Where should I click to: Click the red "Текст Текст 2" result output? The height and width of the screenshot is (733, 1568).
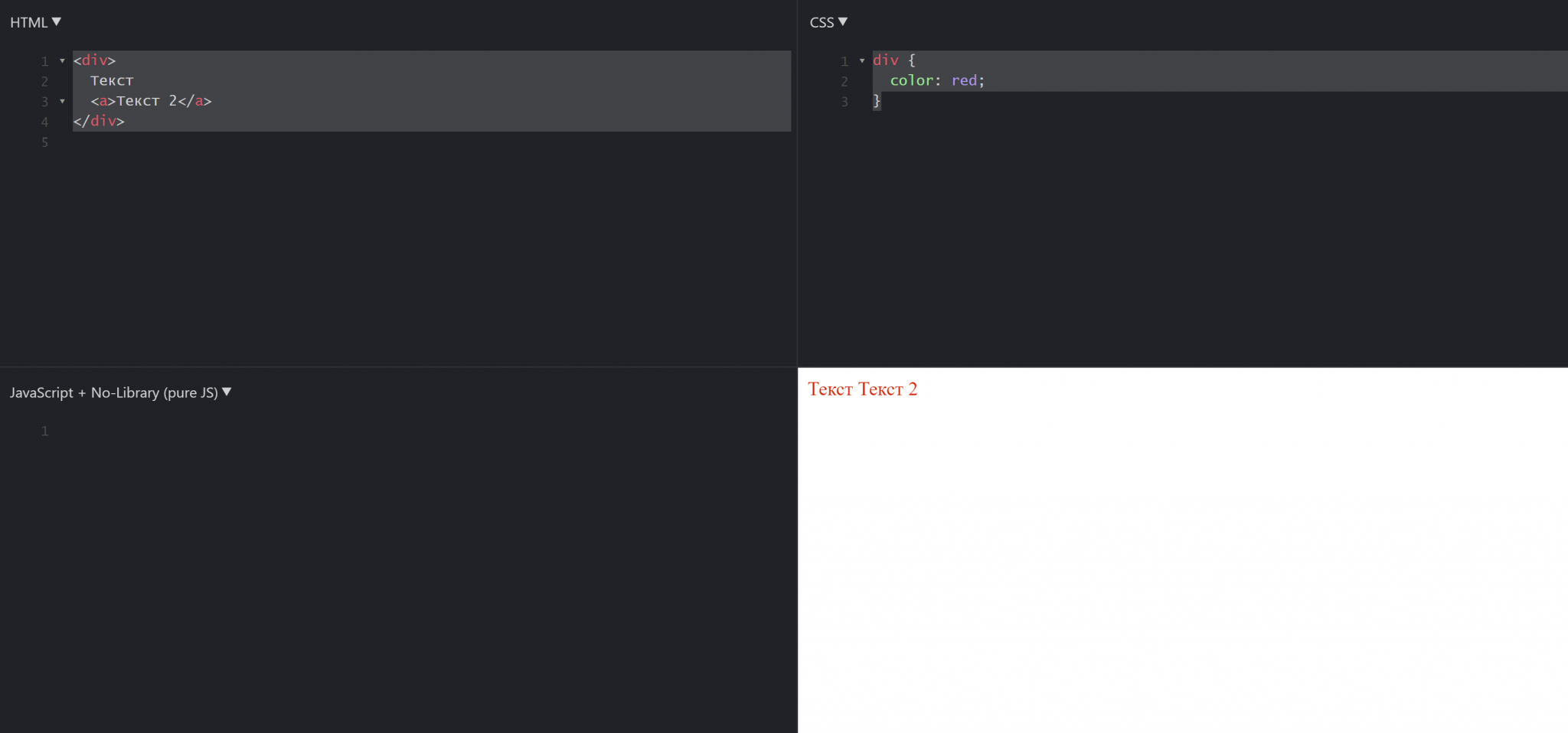click(x=862, y=389)
